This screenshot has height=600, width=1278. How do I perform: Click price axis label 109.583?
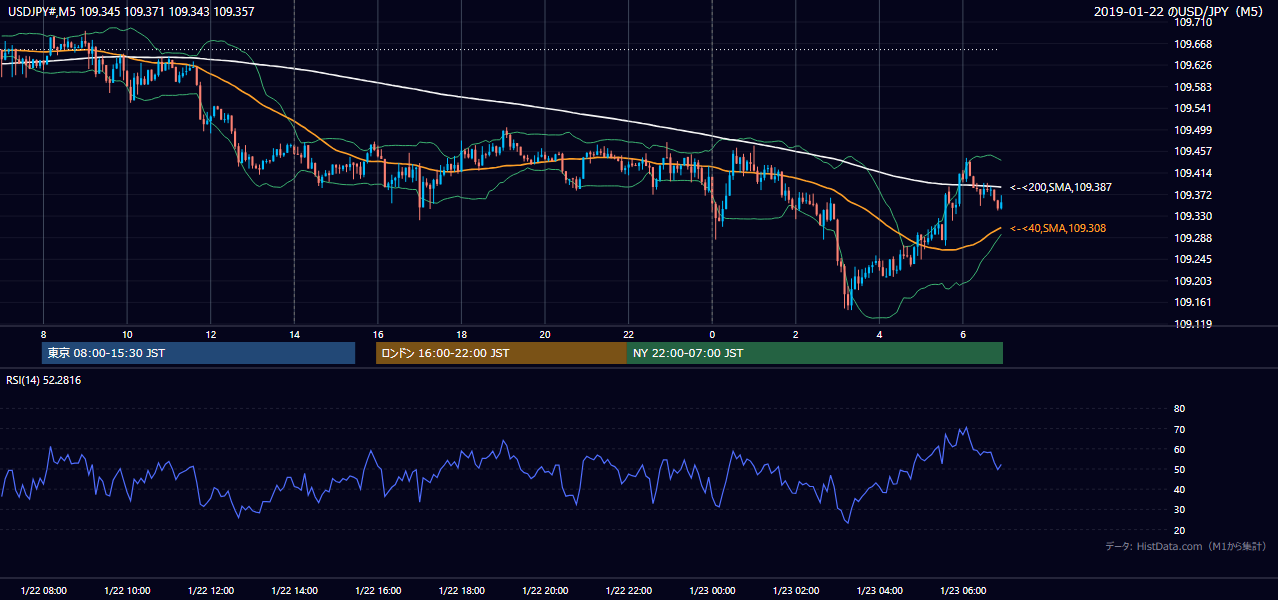[1193, 87]
